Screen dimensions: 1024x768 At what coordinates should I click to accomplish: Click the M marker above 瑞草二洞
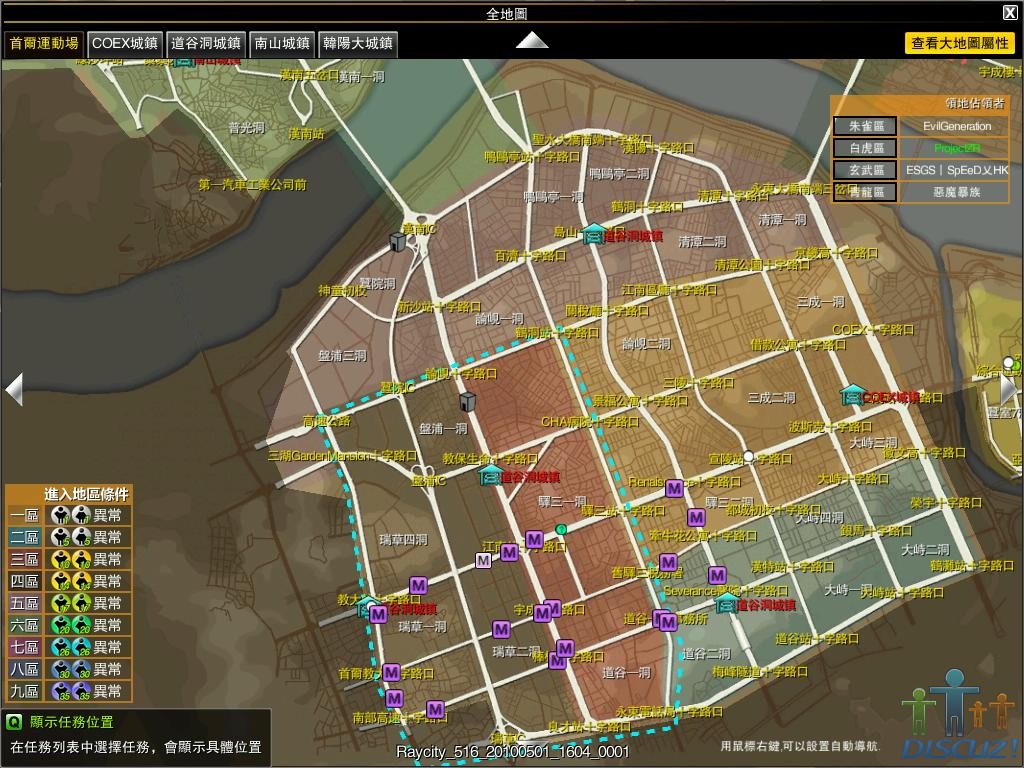pos(501,629)
